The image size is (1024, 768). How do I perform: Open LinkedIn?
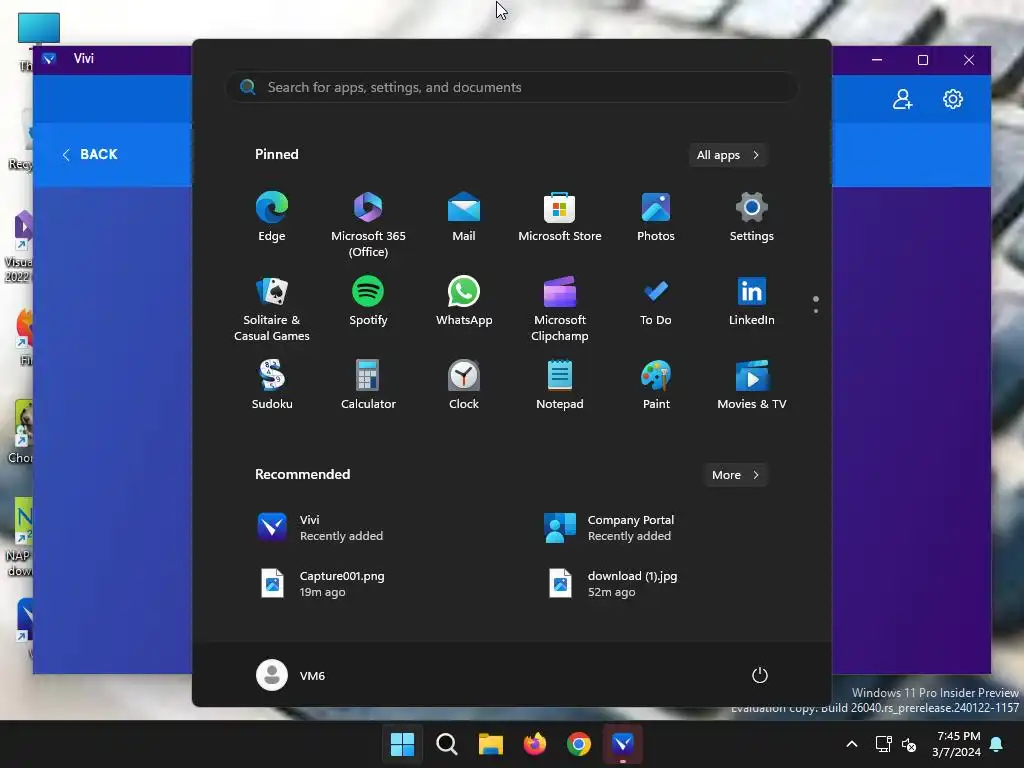(752, 300)
